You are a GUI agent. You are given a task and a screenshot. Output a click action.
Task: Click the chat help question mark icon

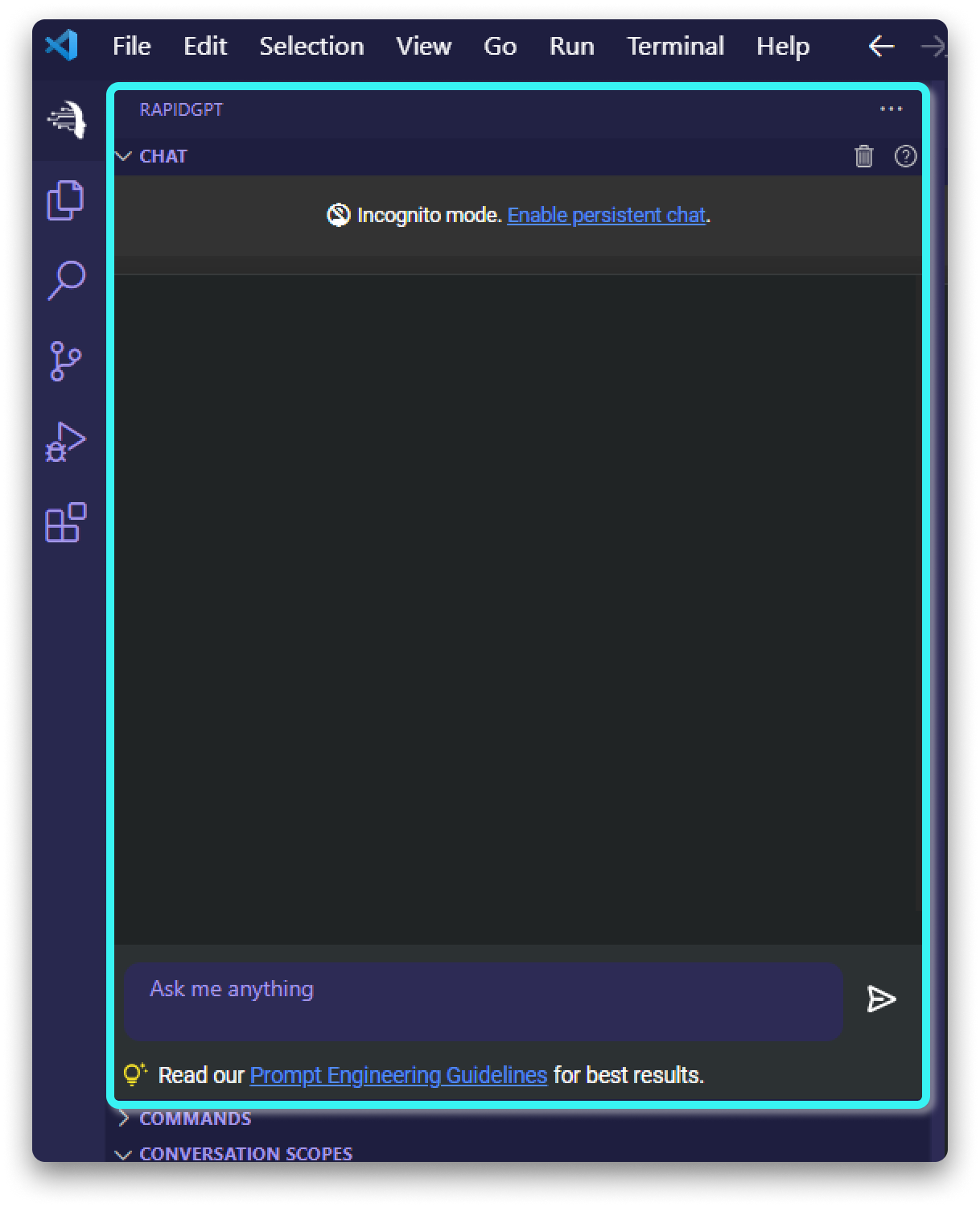pos(905,156)
